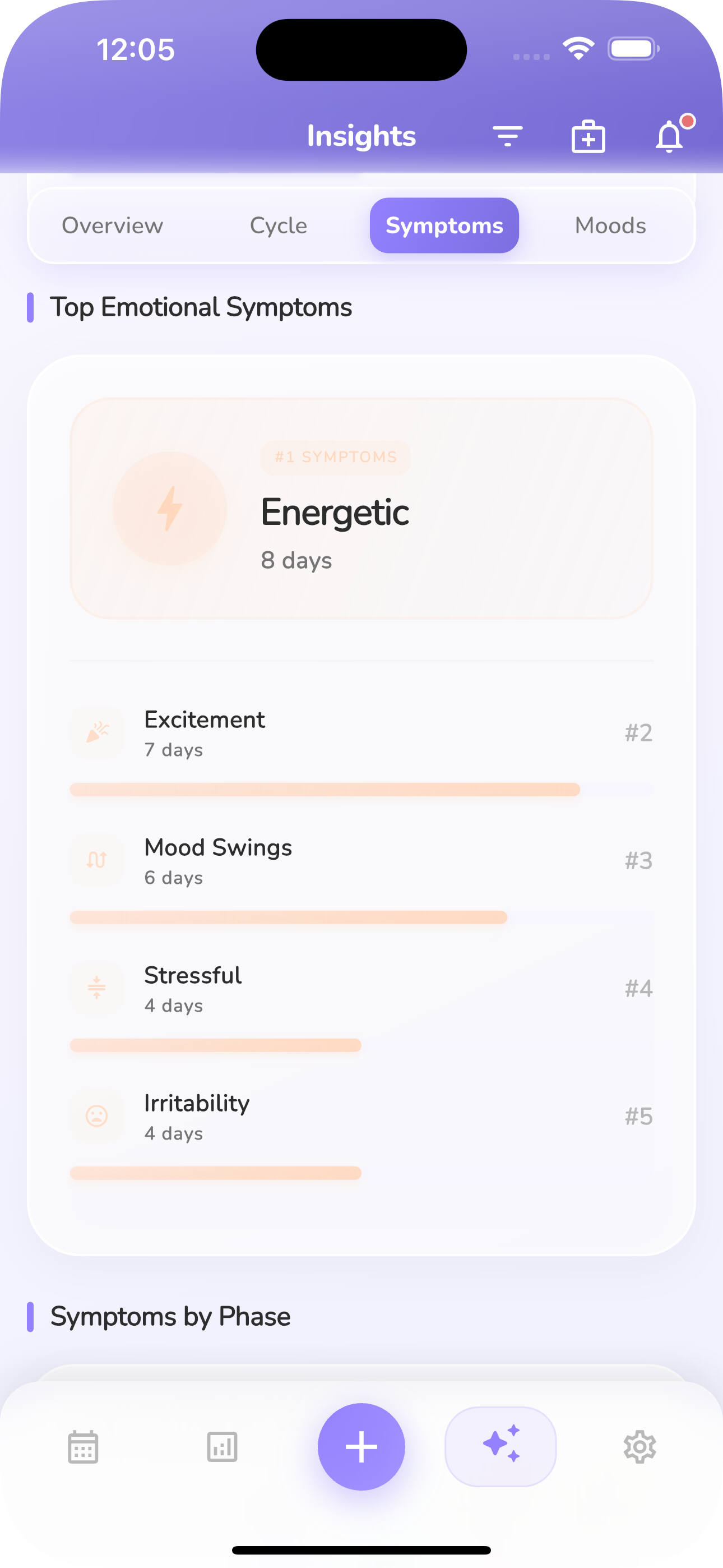723x1568 pixels.
Task: Switch to the Cycle tab
Action: click(x=279, y=226)
